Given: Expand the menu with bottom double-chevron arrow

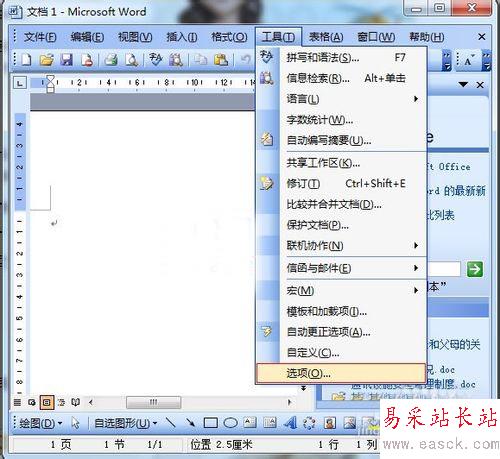Looking at the screenshot, I should [x=304, y=388].
